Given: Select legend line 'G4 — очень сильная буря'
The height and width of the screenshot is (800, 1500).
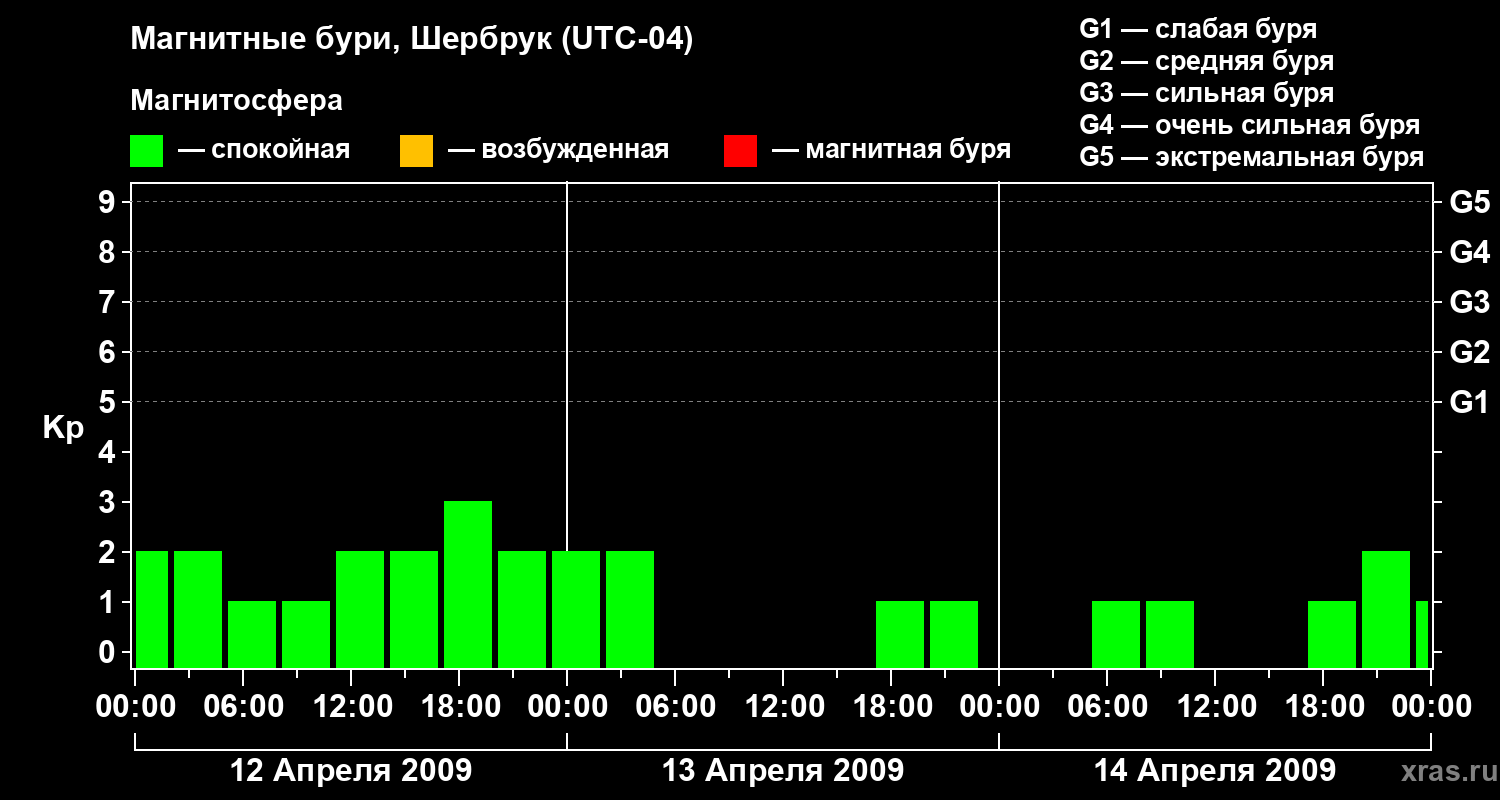Looking at the screenshot, I should (x=1250, y=125).
